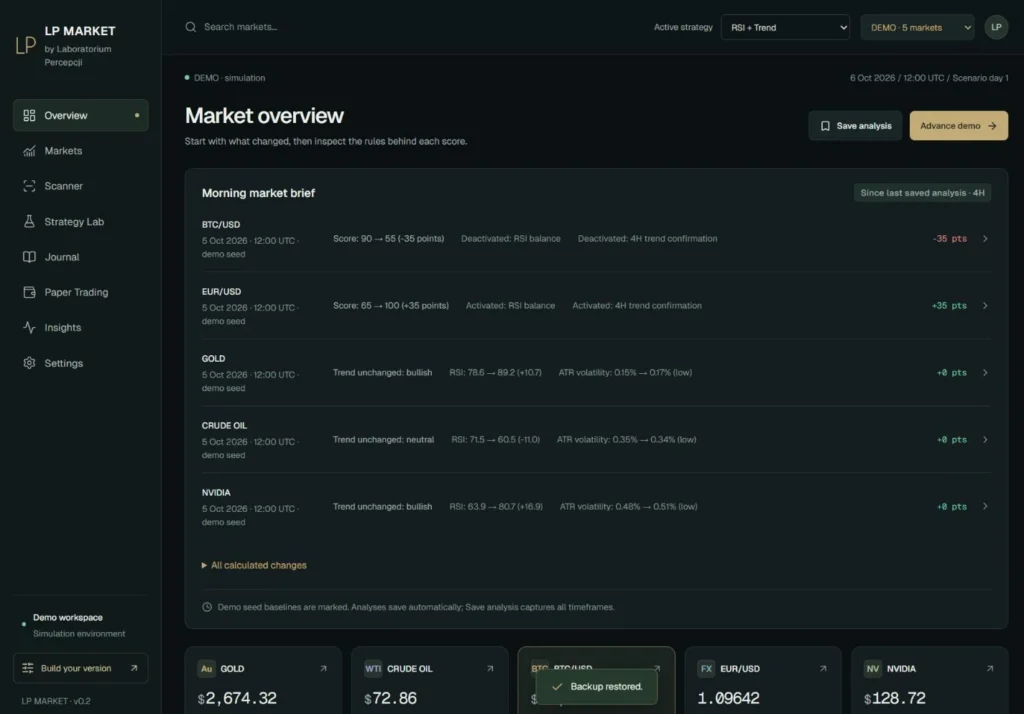
Task: Click the sliders icon on Build your version
Action: tap(27, 668)
